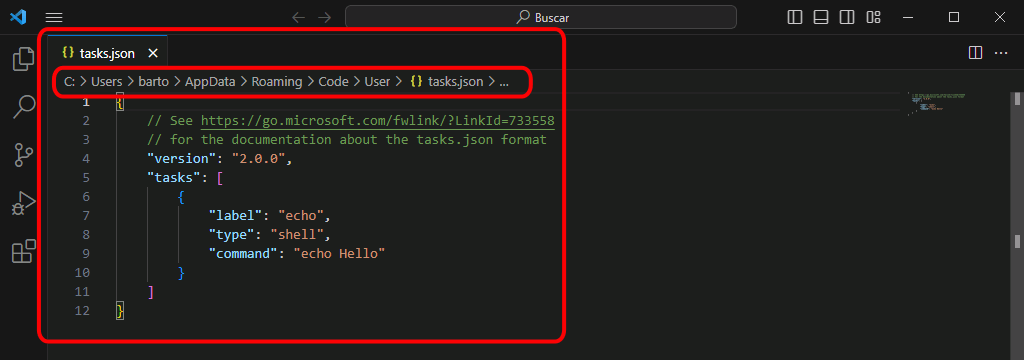The image size is (1024, 360).
Task: Click the "label" key on line 7
Action: coord(236,216)
